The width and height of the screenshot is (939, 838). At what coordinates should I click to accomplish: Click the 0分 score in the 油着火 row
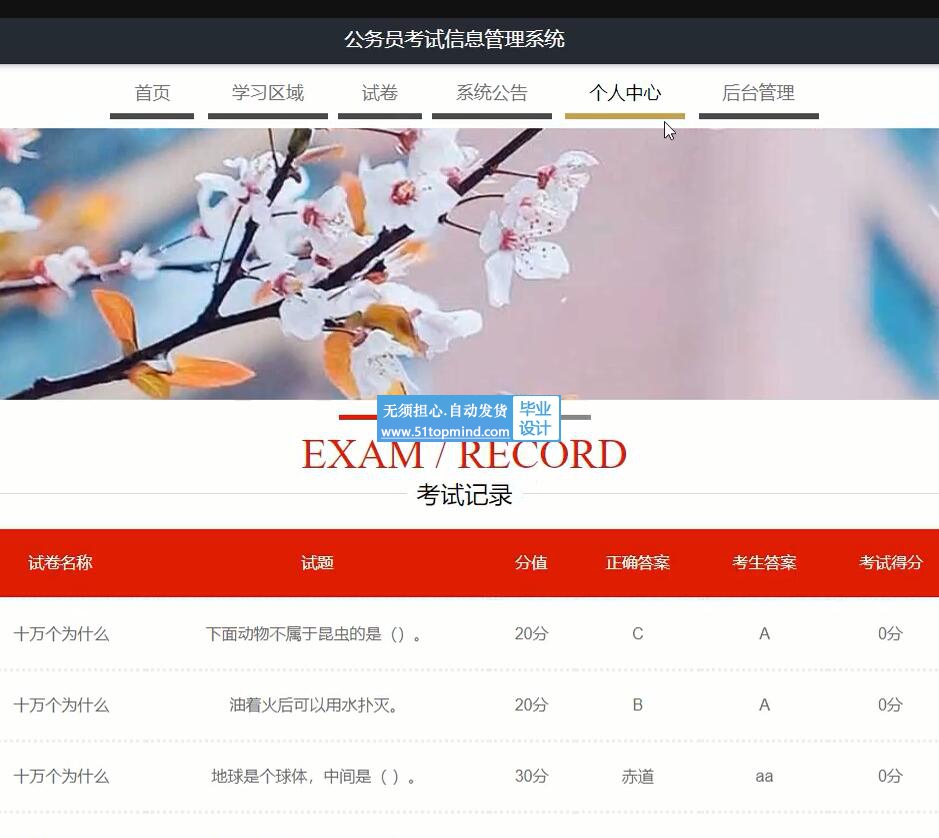tap(890, 705)
